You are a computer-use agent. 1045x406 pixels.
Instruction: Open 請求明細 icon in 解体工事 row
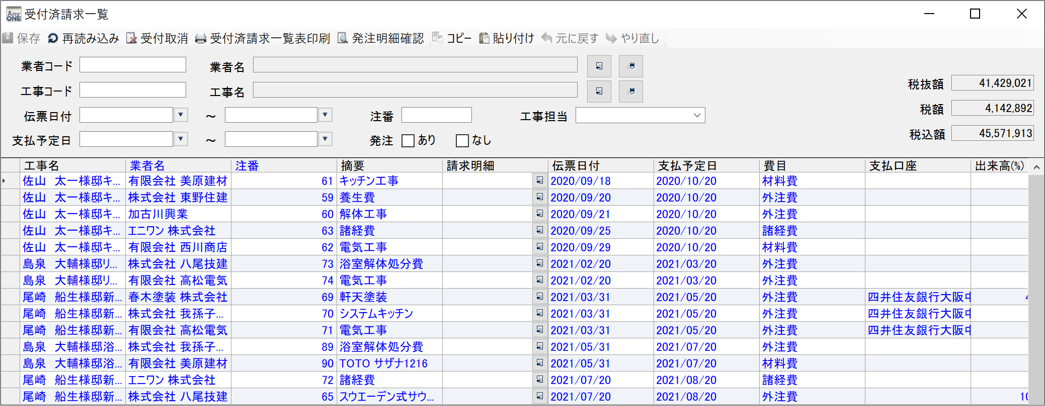click(x=540, y=214)
